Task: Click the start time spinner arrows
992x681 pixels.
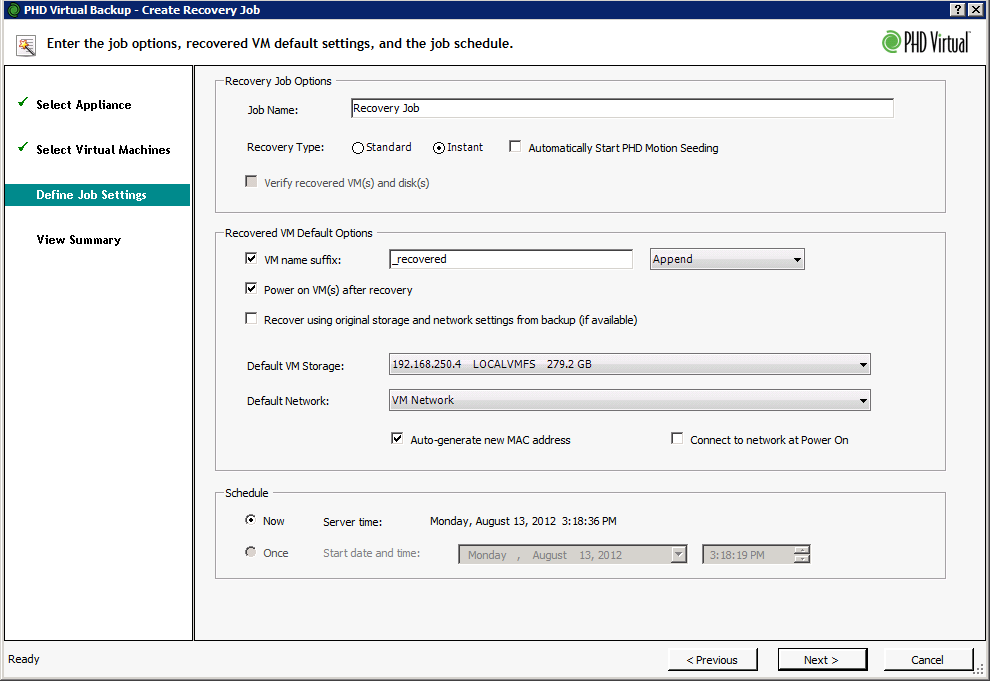Action: point(802,554)
